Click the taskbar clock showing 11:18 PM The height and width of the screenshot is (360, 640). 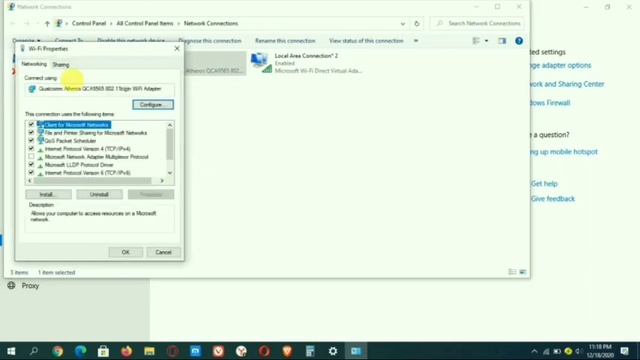click(x=600, y=351)
